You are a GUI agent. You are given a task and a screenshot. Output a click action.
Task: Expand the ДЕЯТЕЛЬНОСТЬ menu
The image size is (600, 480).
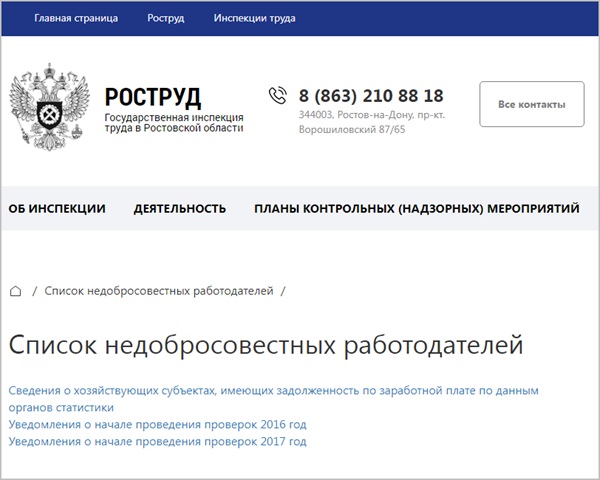180,209
